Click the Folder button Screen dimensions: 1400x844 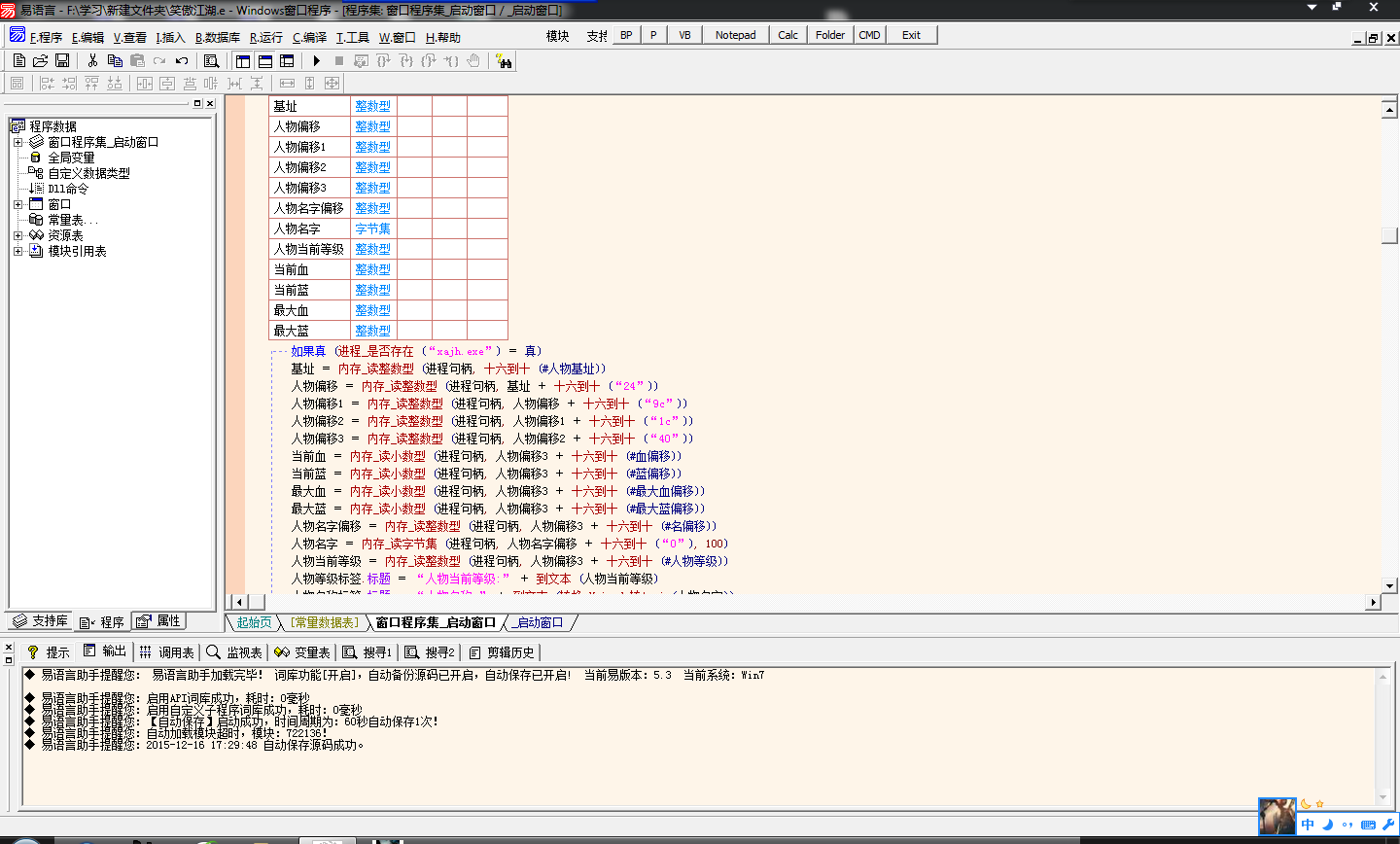pos(830,35)
